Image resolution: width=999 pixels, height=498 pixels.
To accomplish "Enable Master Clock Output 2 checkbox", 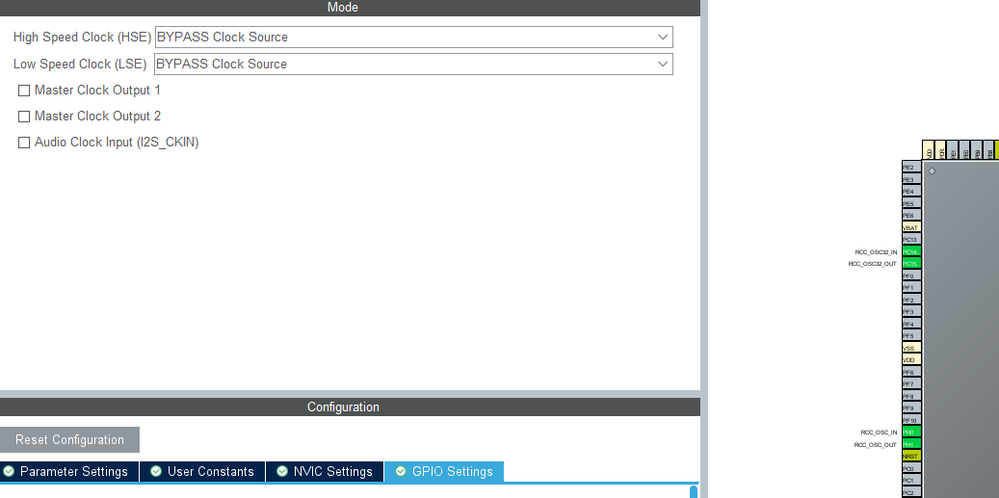I will (x=24, y=117).
